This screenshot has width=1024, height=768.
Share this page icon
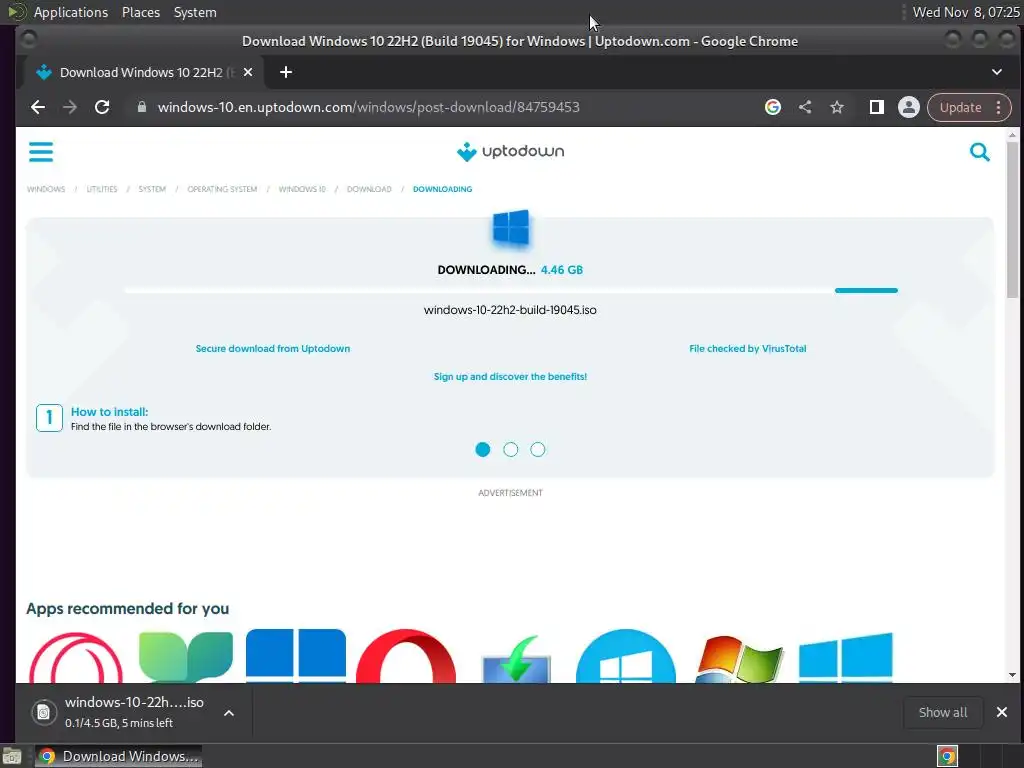tap(805, 107)
